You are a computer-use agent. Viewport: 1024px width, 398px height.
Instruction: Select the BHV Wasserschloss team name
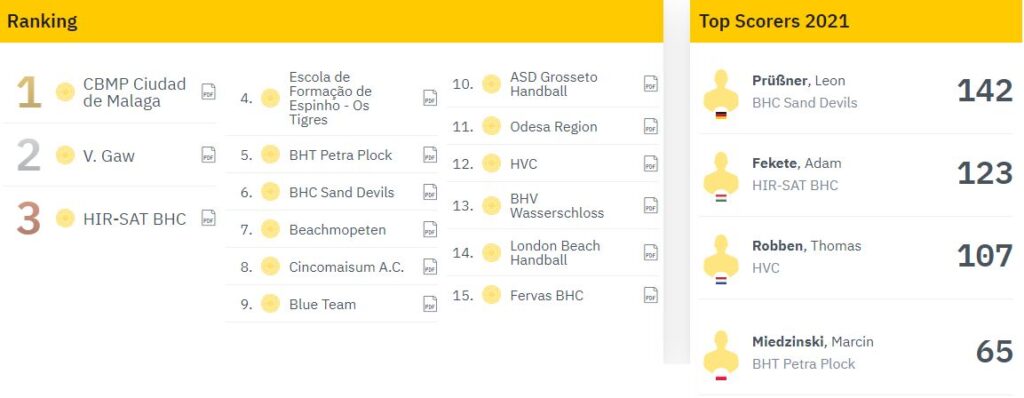point(557,206)
